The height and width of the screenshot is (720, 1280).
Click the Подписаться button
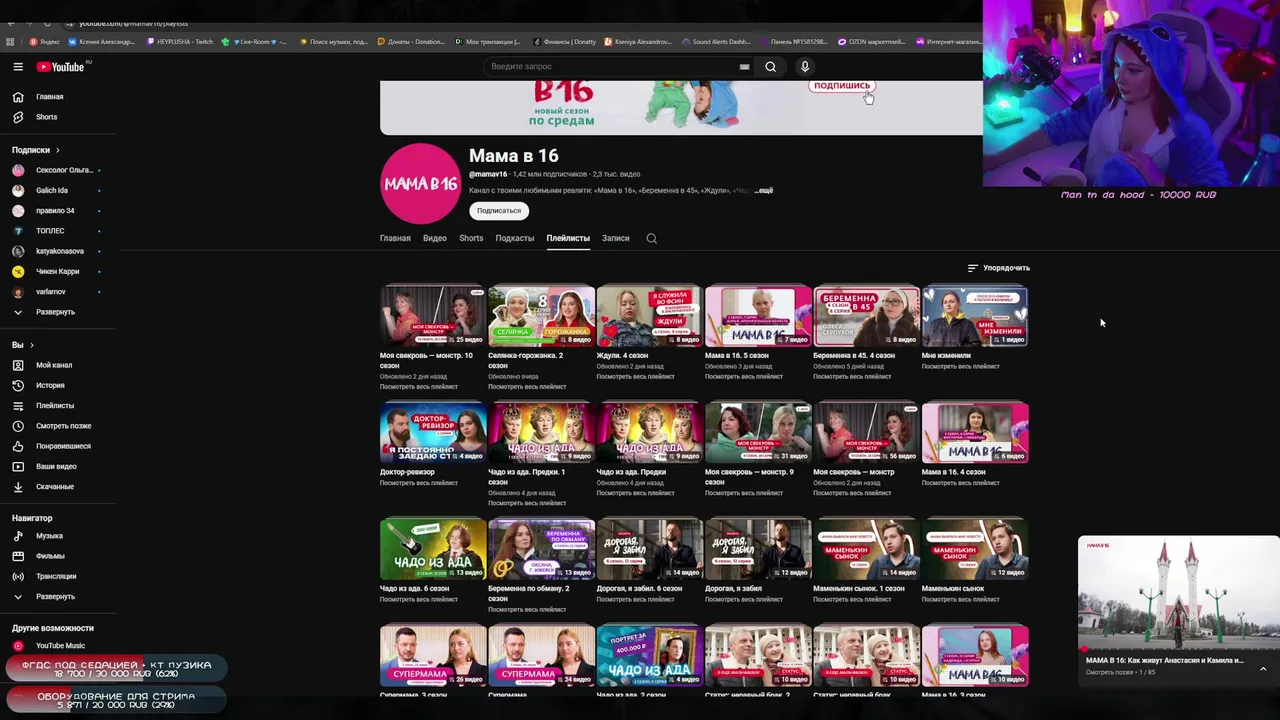point(499,211)
